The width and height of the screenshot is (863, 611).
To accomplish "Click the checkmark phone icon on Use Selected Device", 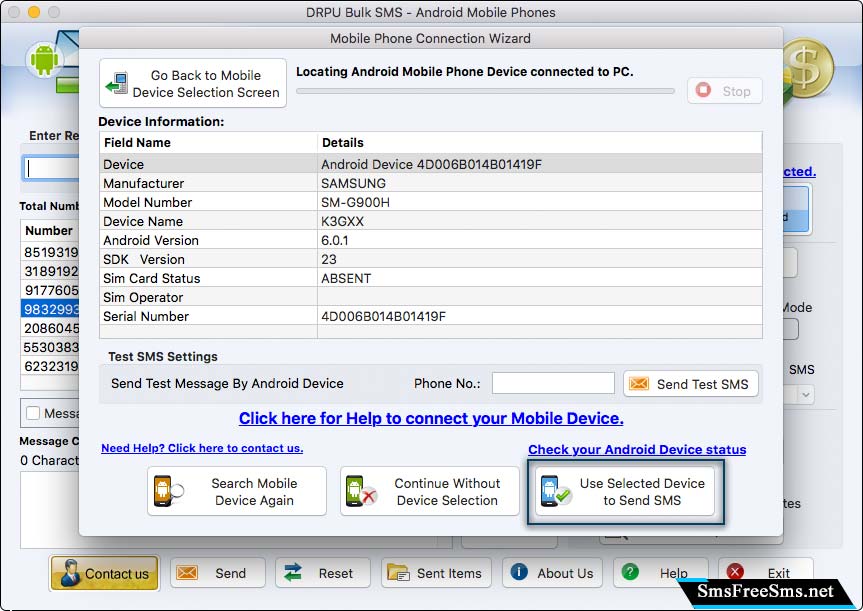I will 555,491.
